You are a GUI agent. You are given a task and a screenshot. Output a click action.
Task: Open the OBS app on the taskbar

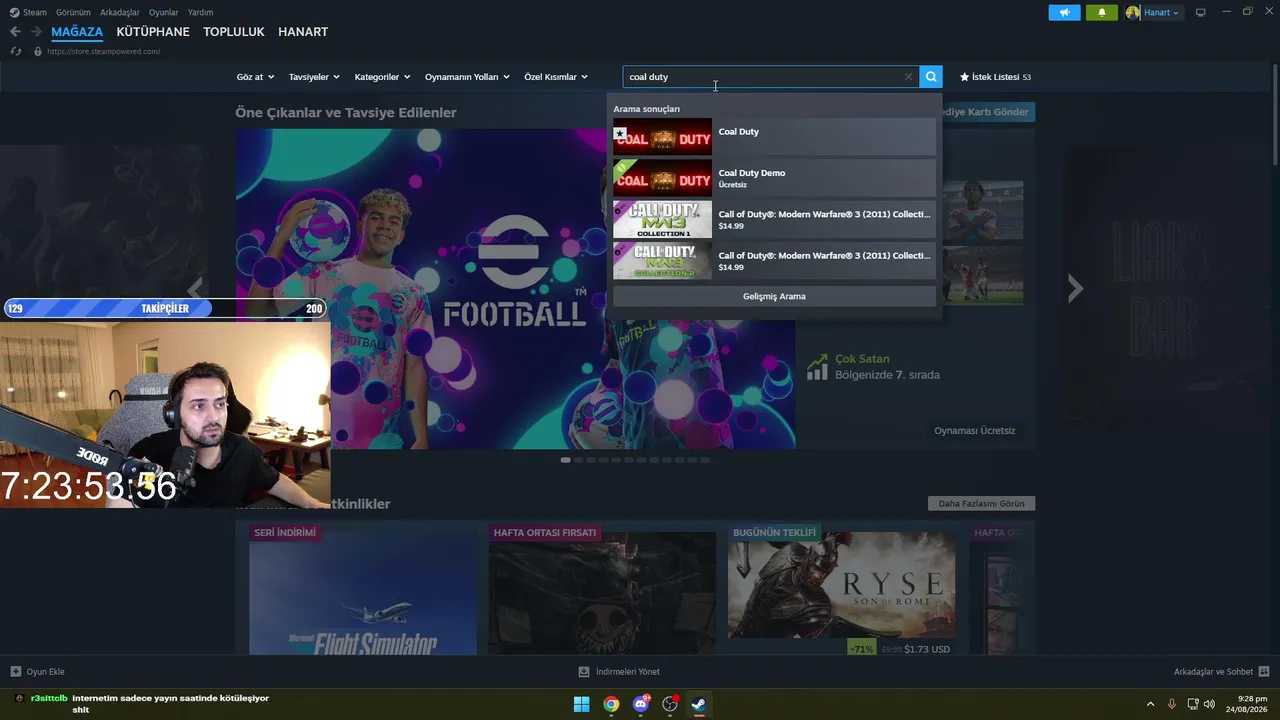(670, 704)
